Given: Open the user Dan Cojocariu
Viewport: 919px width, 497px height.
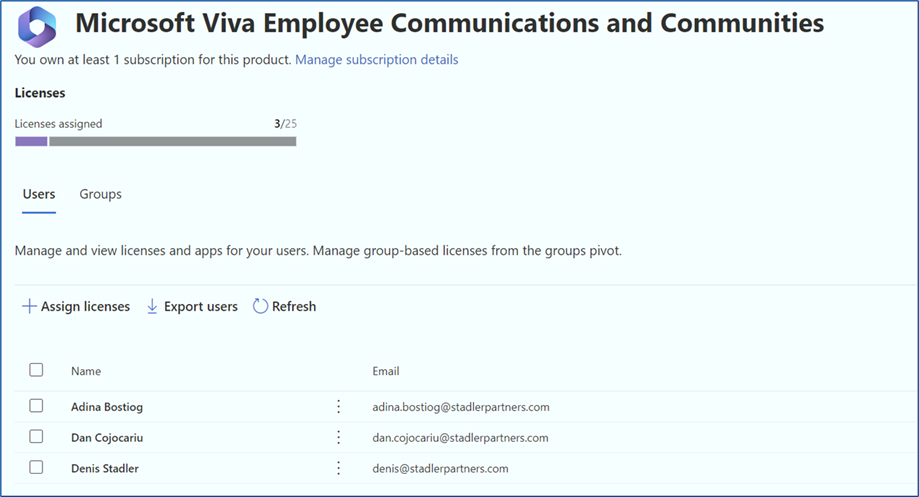Looking at the screenshot, I should [x=107, y=438].
